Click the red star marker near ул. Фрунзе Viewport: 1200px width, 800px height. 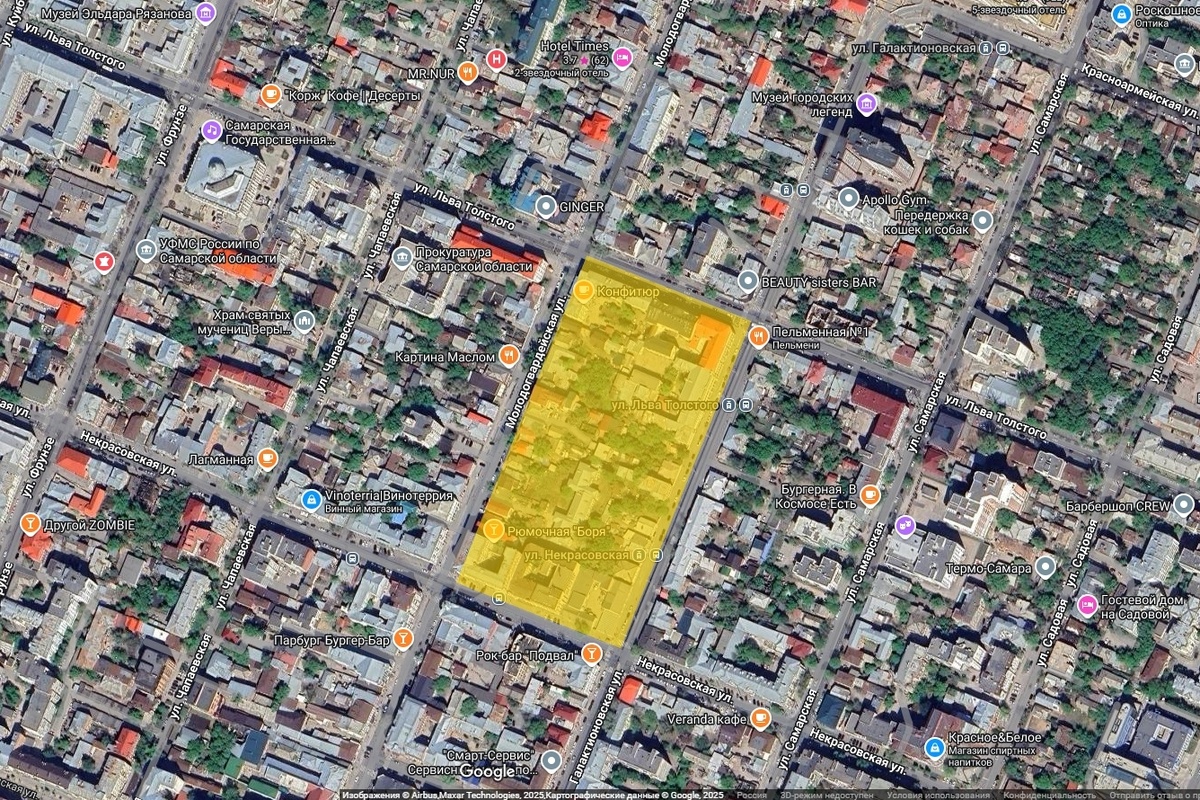click(x=103, y=261)
